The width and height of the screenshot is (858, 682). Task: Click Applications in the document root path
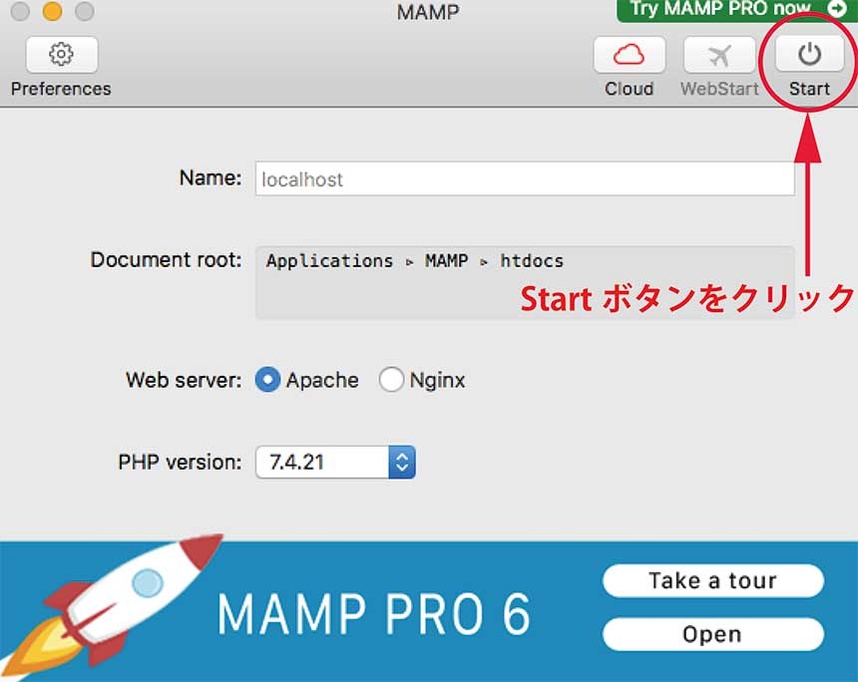click(x=329, y=261)
